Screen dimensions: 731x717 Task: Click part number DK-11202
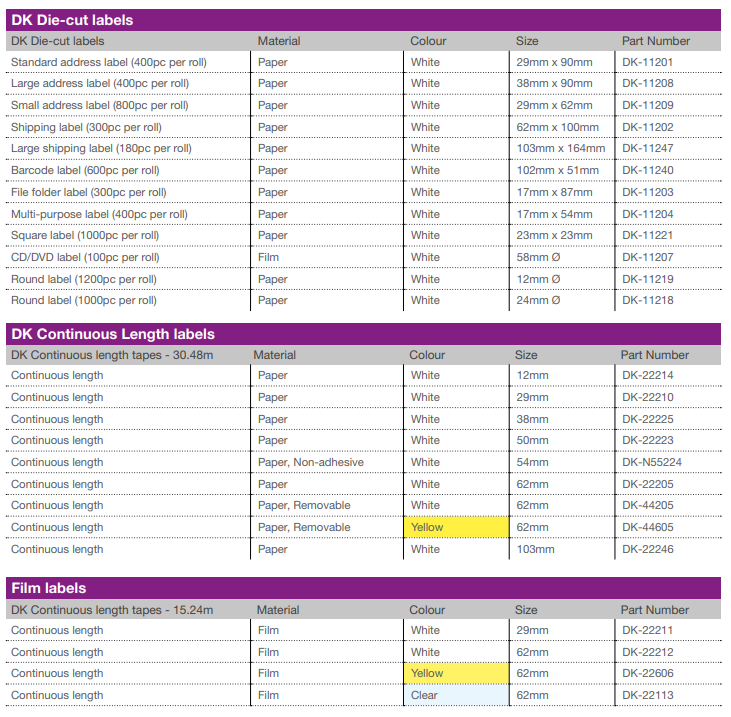[648, 127]
